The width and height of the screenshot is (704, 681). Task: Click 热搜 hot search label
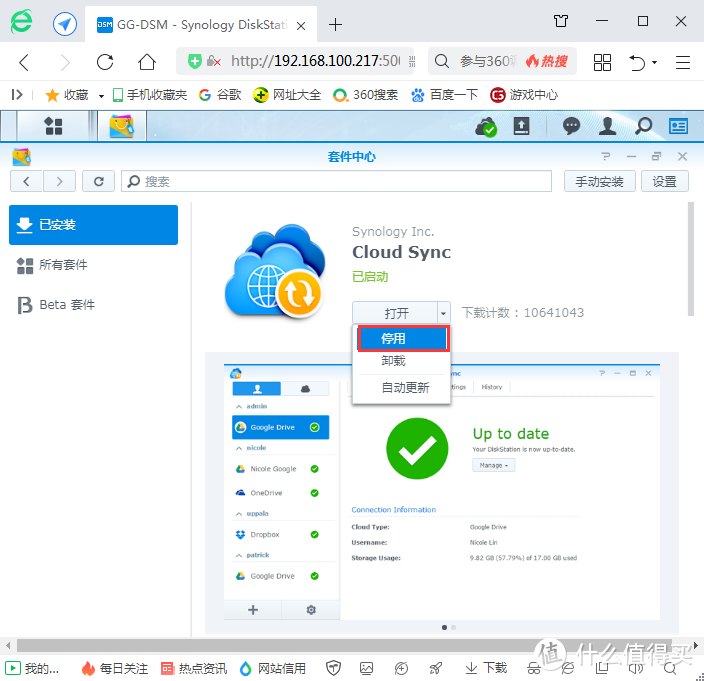(x=547, y=61)
